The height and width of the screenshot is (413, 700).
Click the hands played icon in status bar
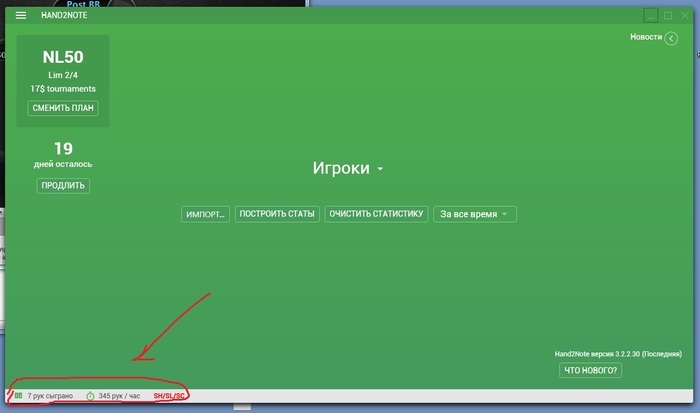tap(18, 396)
